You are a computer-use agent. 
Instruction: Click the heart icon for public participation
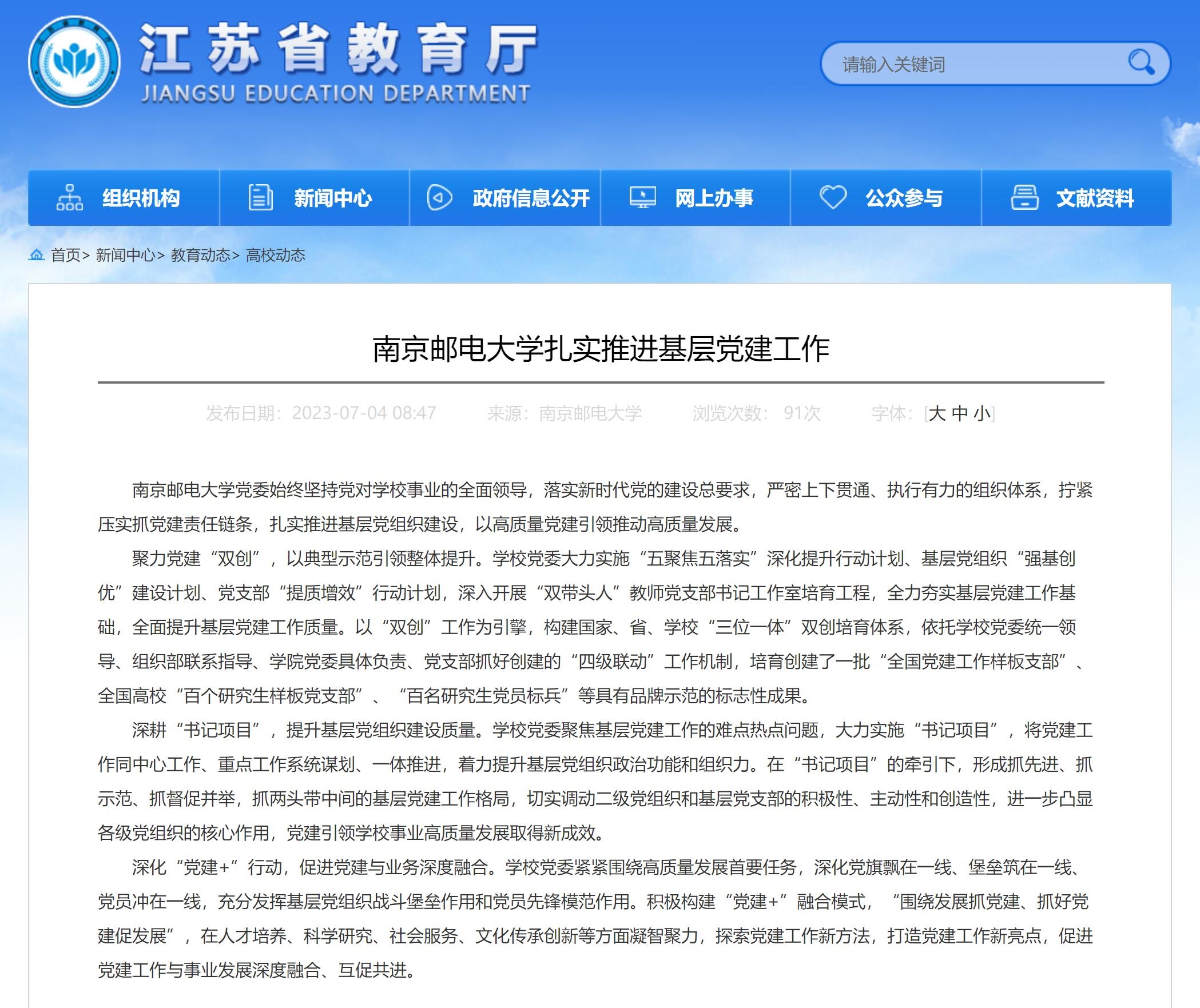tap(833, 198)
